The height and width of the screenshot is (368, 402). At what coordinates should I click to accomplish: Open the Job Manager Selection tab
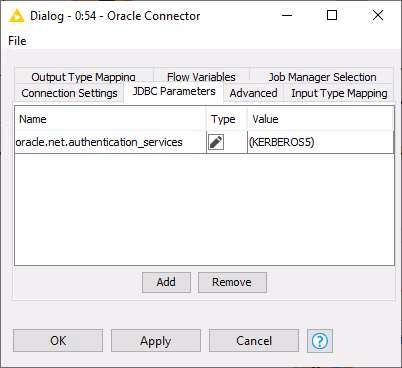click(x=322, y=77)
